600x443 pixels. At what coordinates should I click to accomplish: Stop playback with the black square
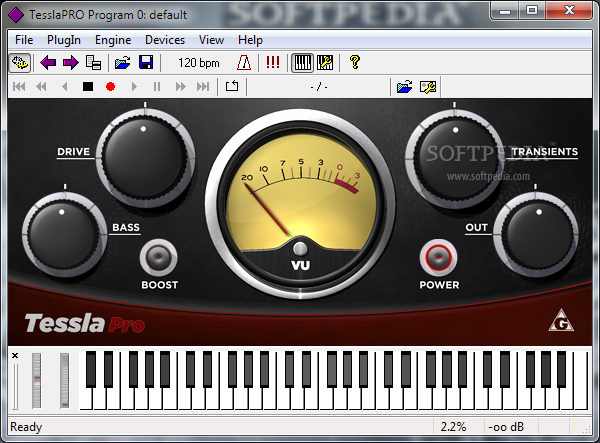coord(88,87)
